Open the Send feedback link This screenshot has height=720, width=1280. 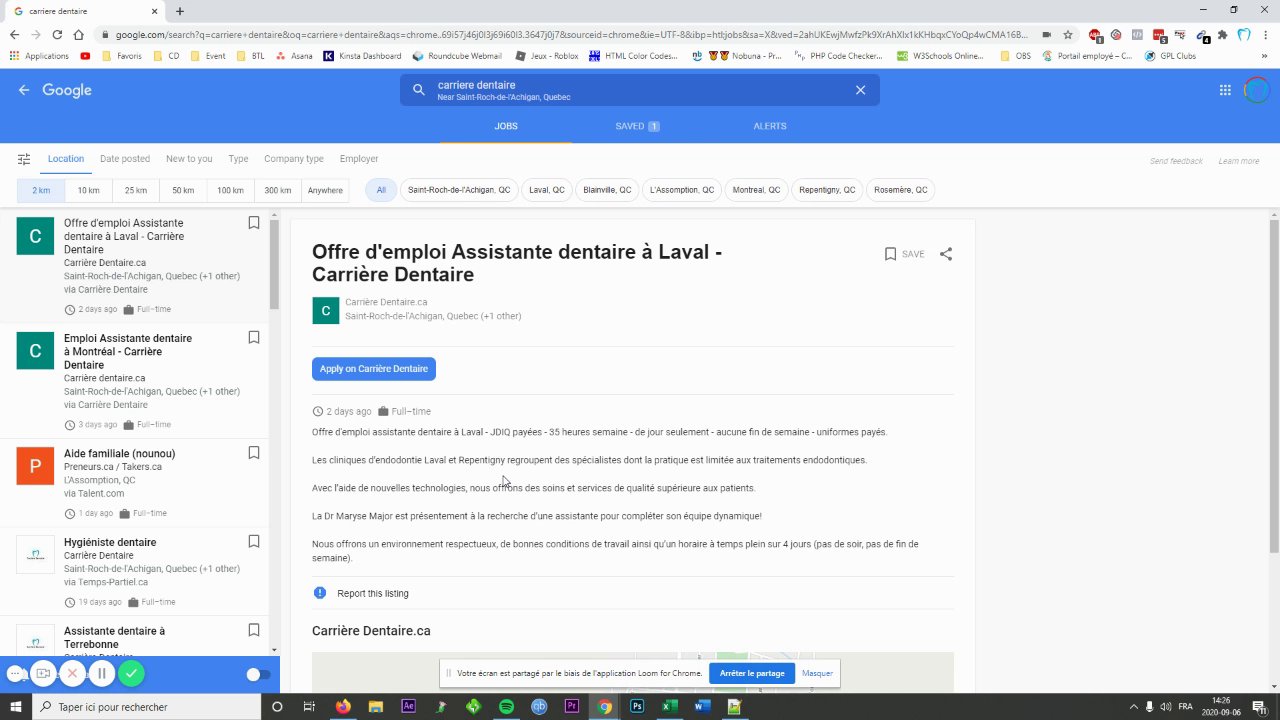click(x=1176, y=161)
